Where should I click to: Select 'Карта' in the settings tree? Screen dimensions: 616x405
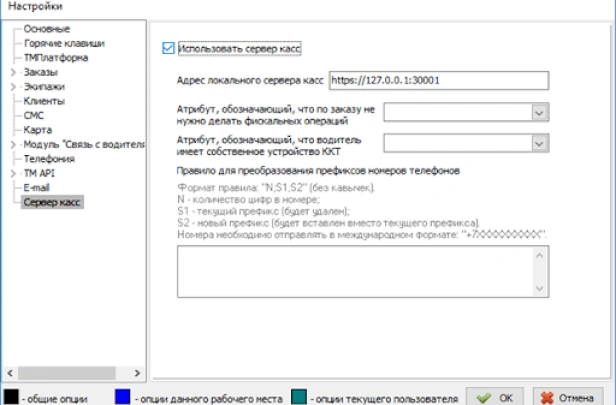38,130
